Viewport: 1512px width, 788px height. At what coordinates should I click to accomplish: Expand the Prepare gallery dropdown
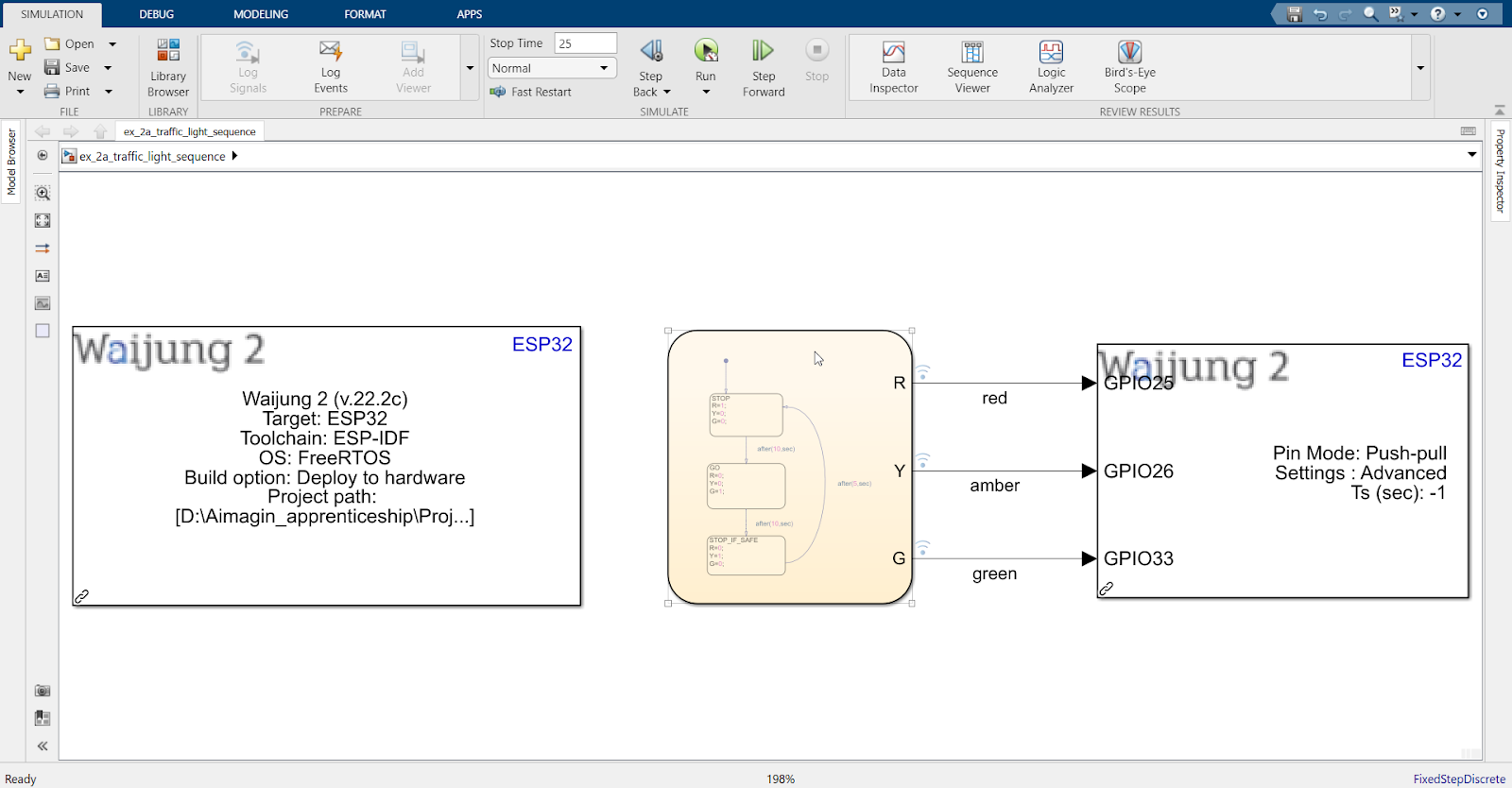coord(470,68)
